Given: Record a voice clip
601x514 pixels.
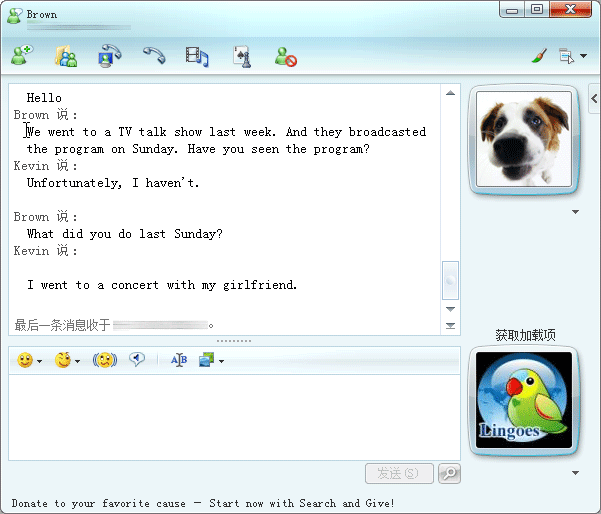Looking at the screenshot, I should [137, 360].
